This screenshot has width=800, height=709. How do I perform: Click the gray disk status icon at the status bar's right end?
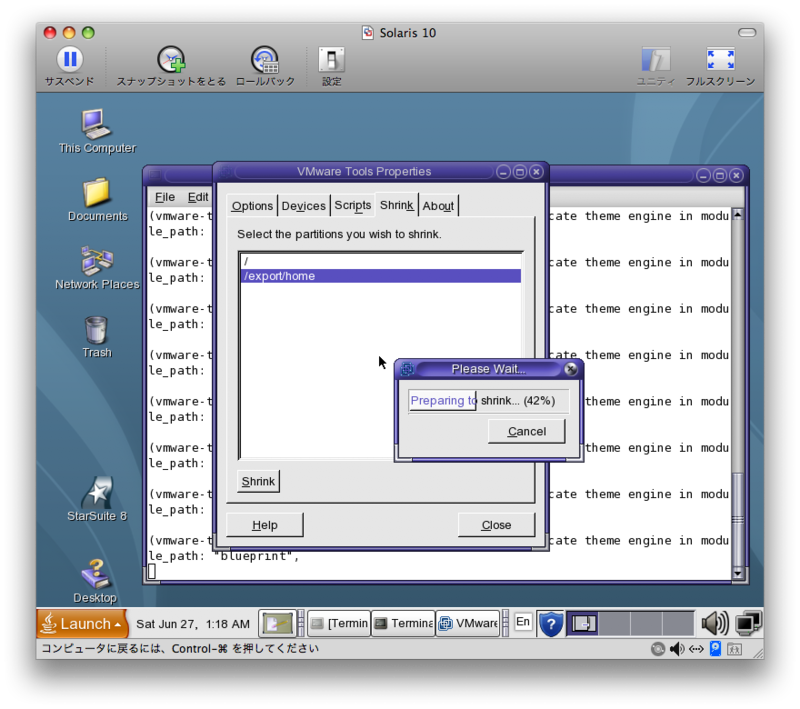(x=734, y=649)
